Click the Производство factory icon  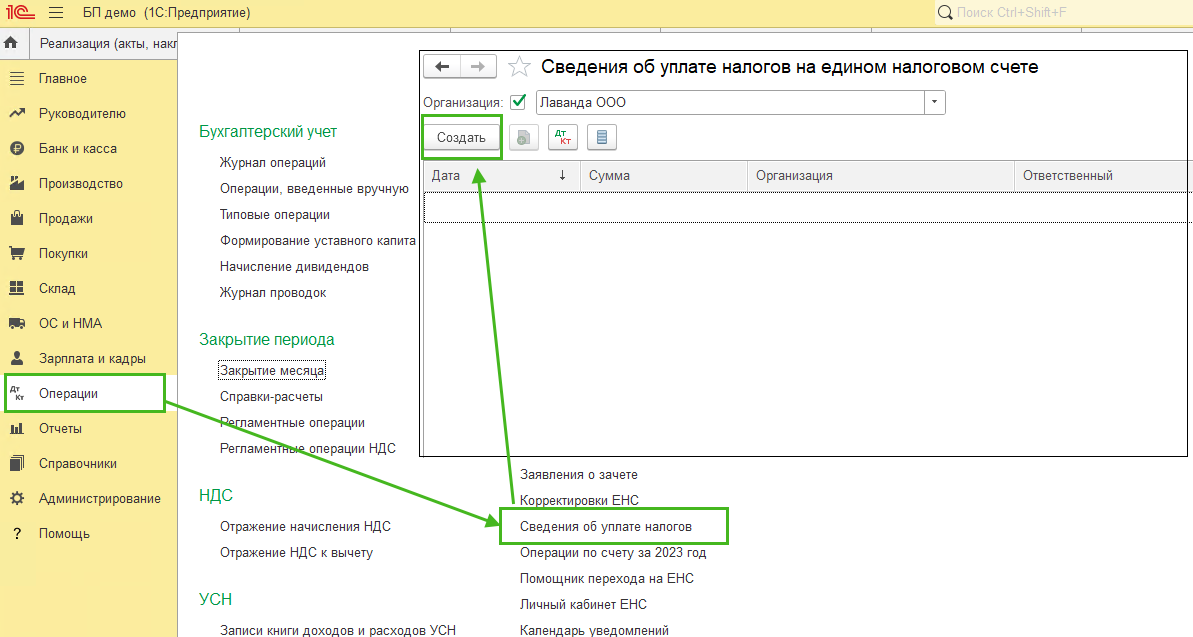[x=17, y=183]
